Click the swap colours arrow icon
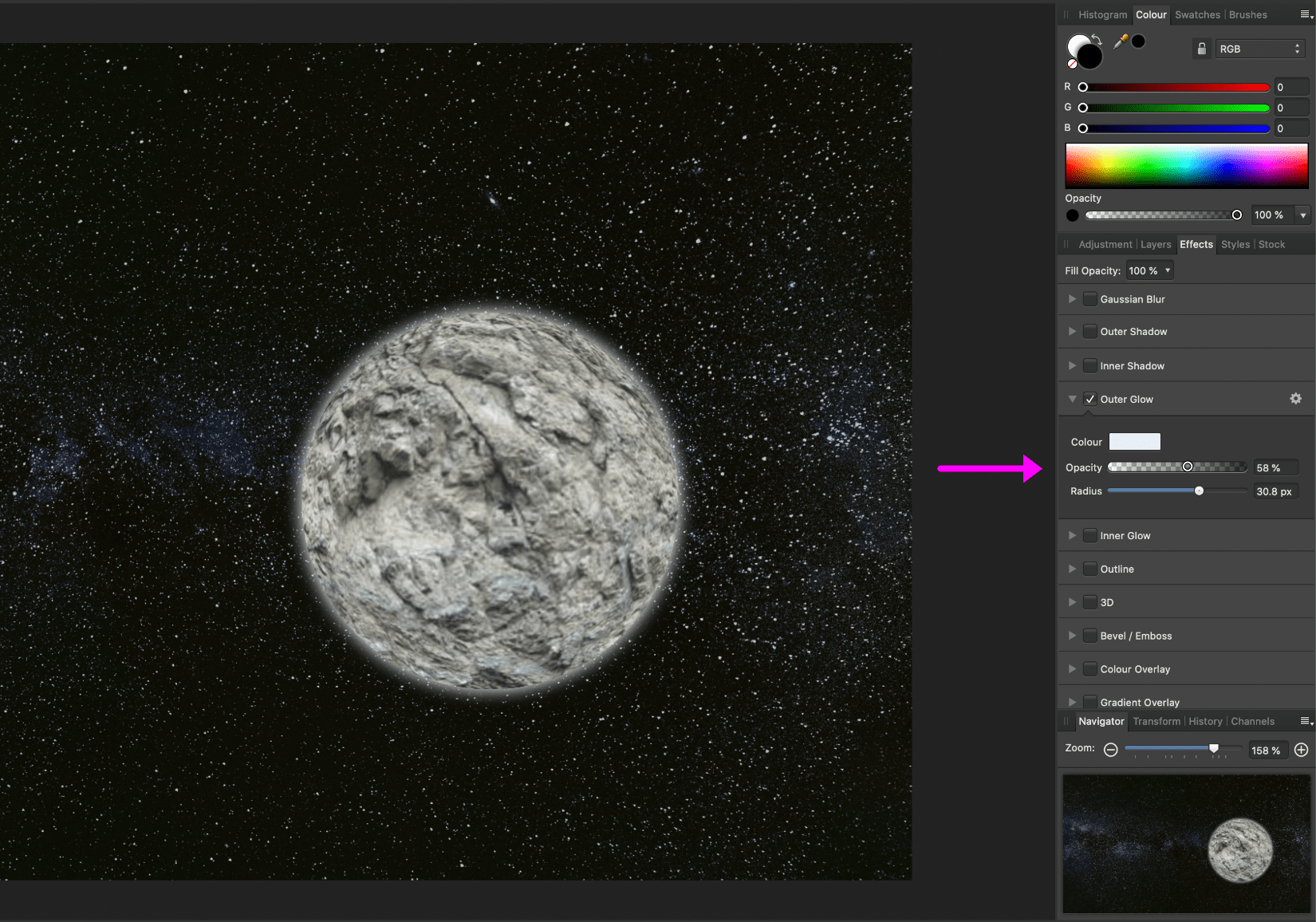 (1097, 39)
